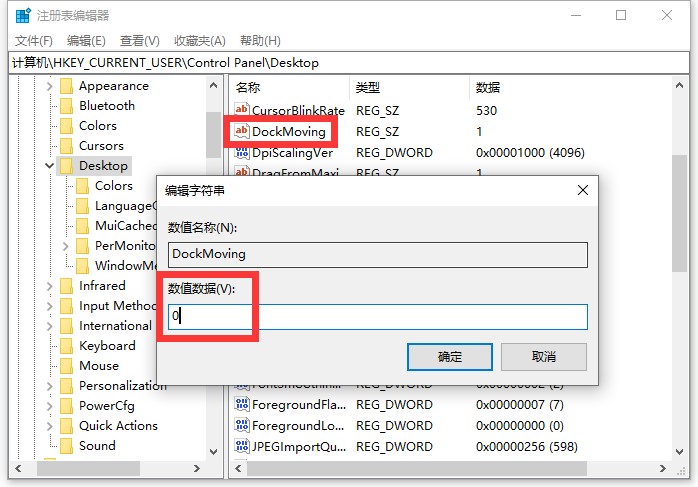Click the 0x00001000 (4096) data cell
The image size is (698, 487).
coord(530,153)
